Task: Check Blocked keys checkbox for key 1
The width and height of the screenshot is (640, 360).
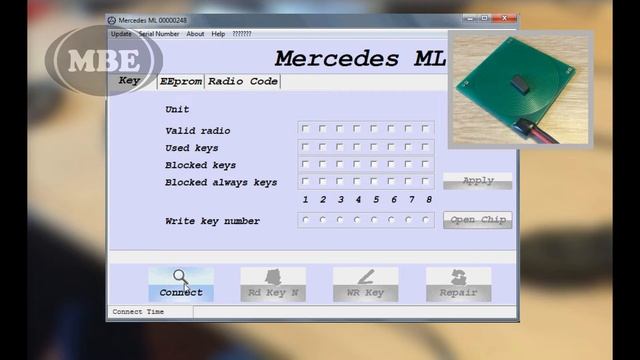Action: click(305, 164)
